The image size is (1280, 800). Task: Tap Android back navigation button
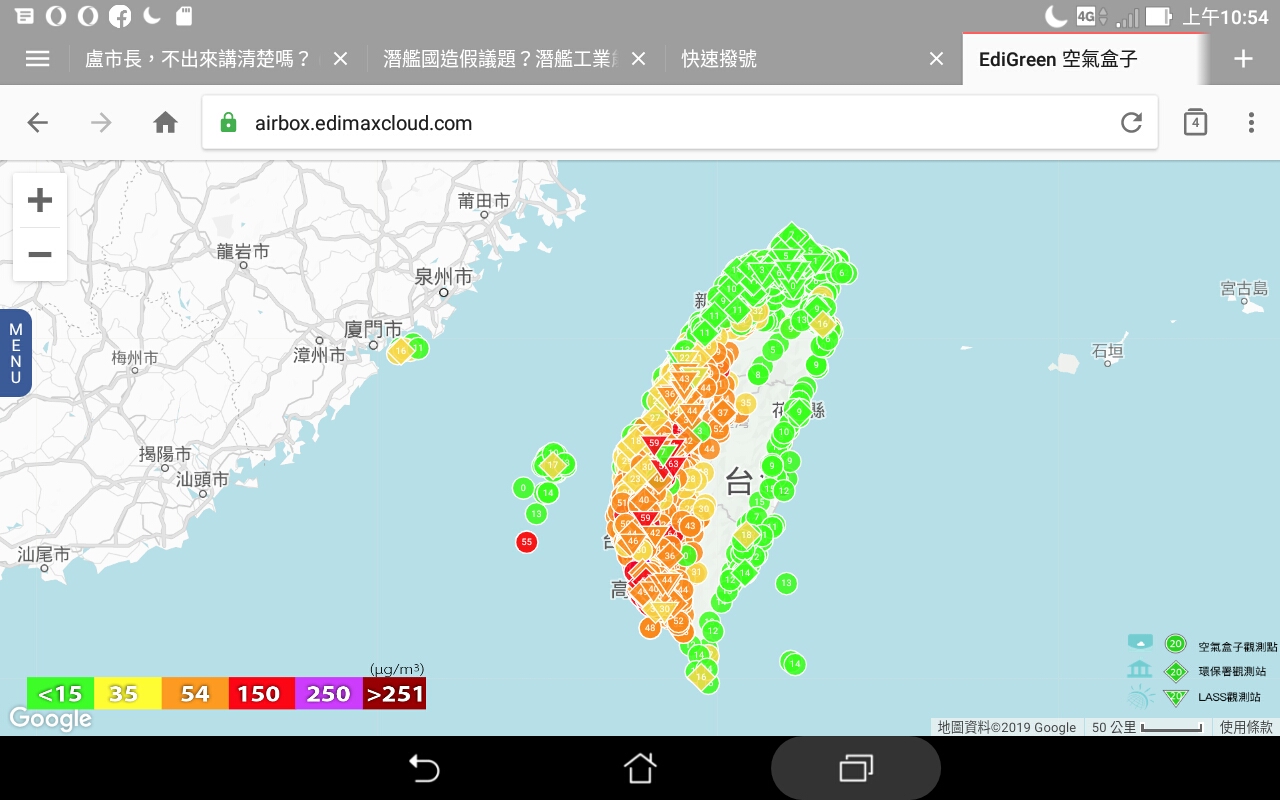tap(425, 768)
